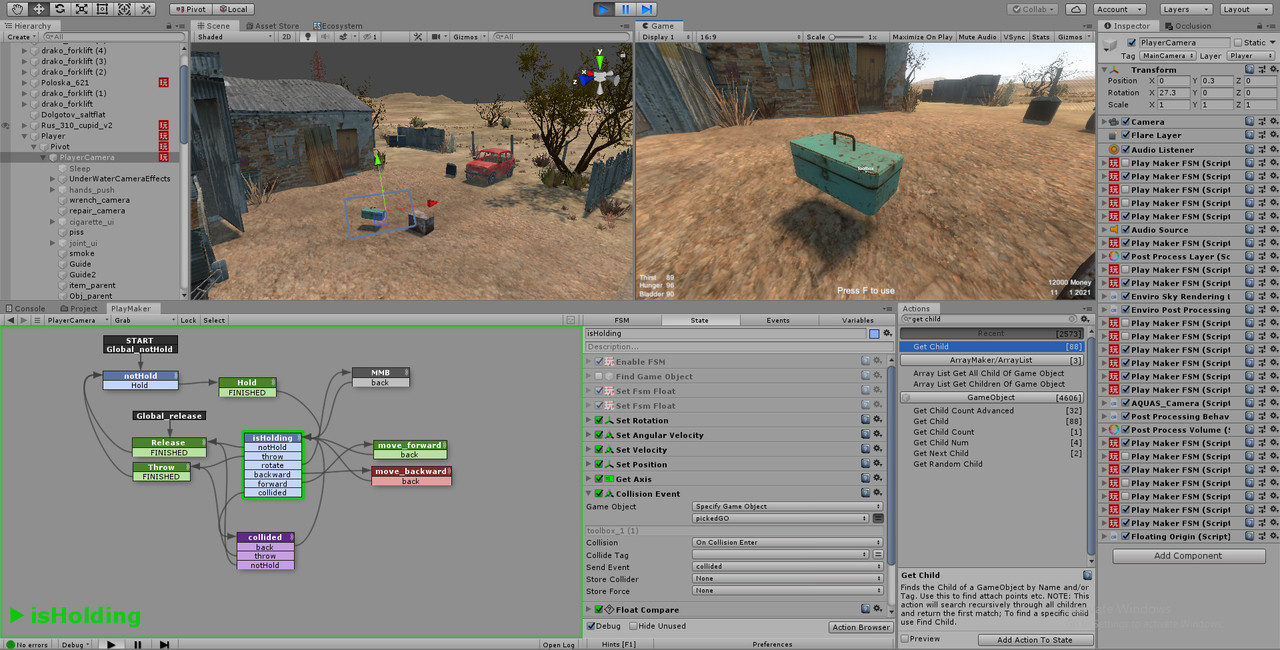
Task: Open the Shaded draw mode dropdown
Action: (x=235, y=36)
